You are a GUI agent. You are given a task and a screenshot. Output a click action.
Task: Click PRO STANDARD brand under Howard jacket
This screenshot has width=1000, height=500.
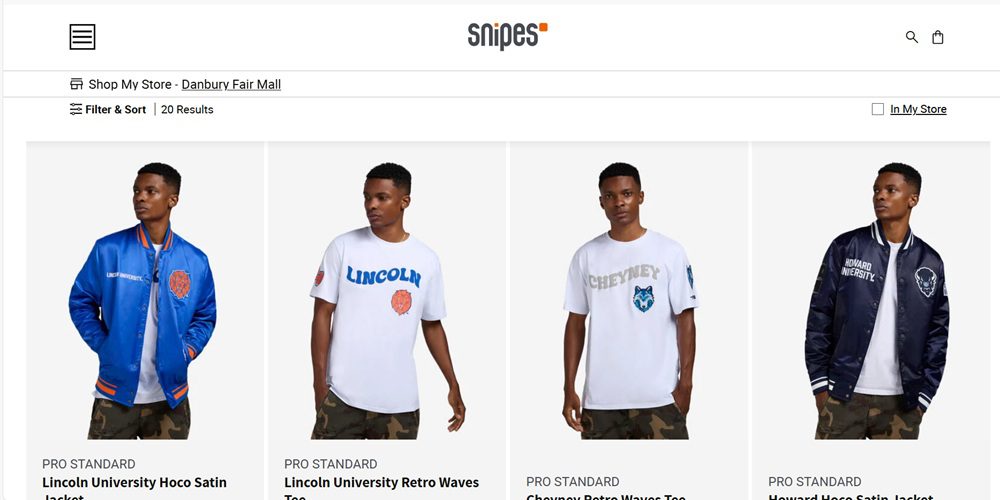[x=814, y=482]
